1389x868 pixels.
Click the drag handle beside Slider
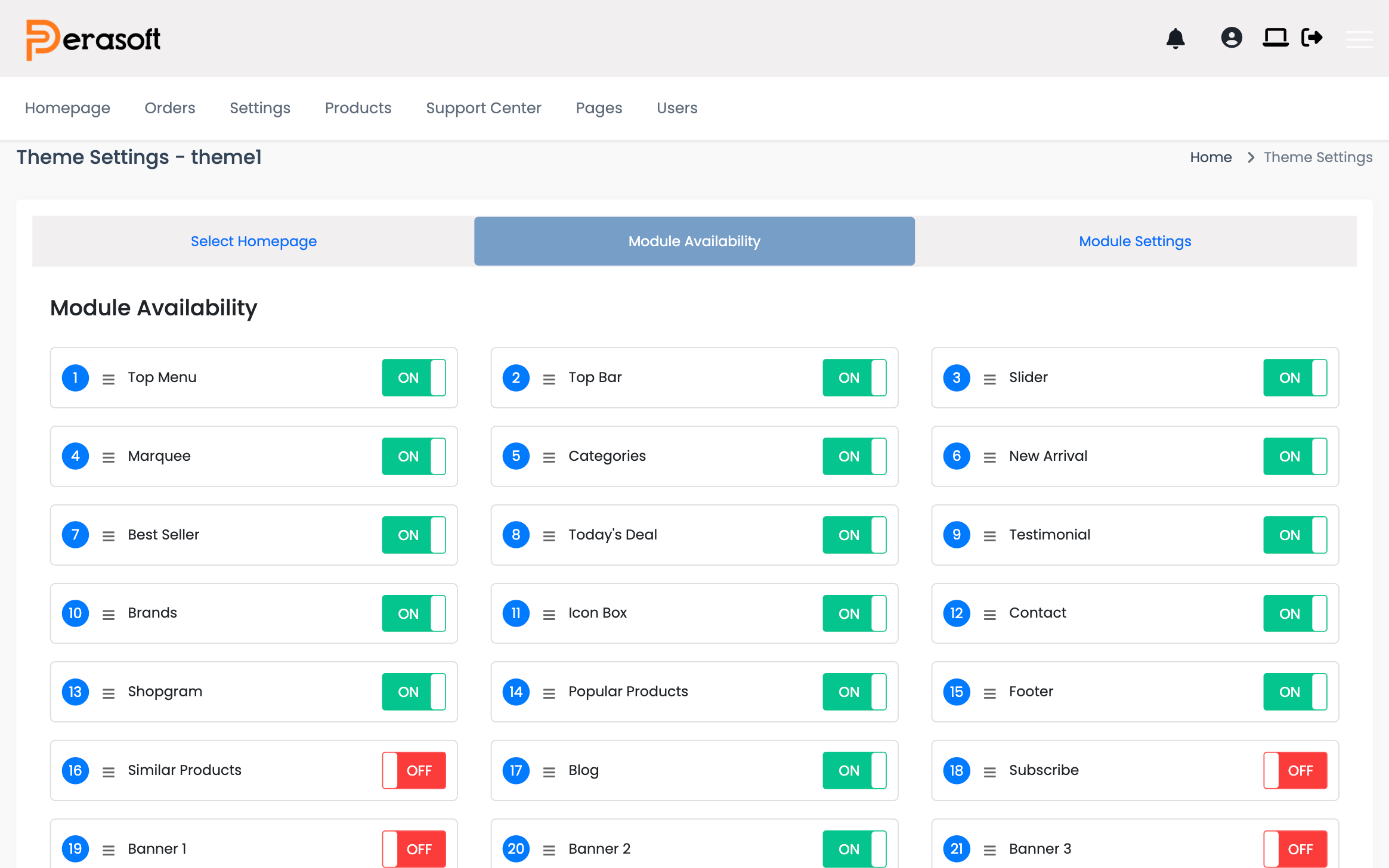pos(990,379)
